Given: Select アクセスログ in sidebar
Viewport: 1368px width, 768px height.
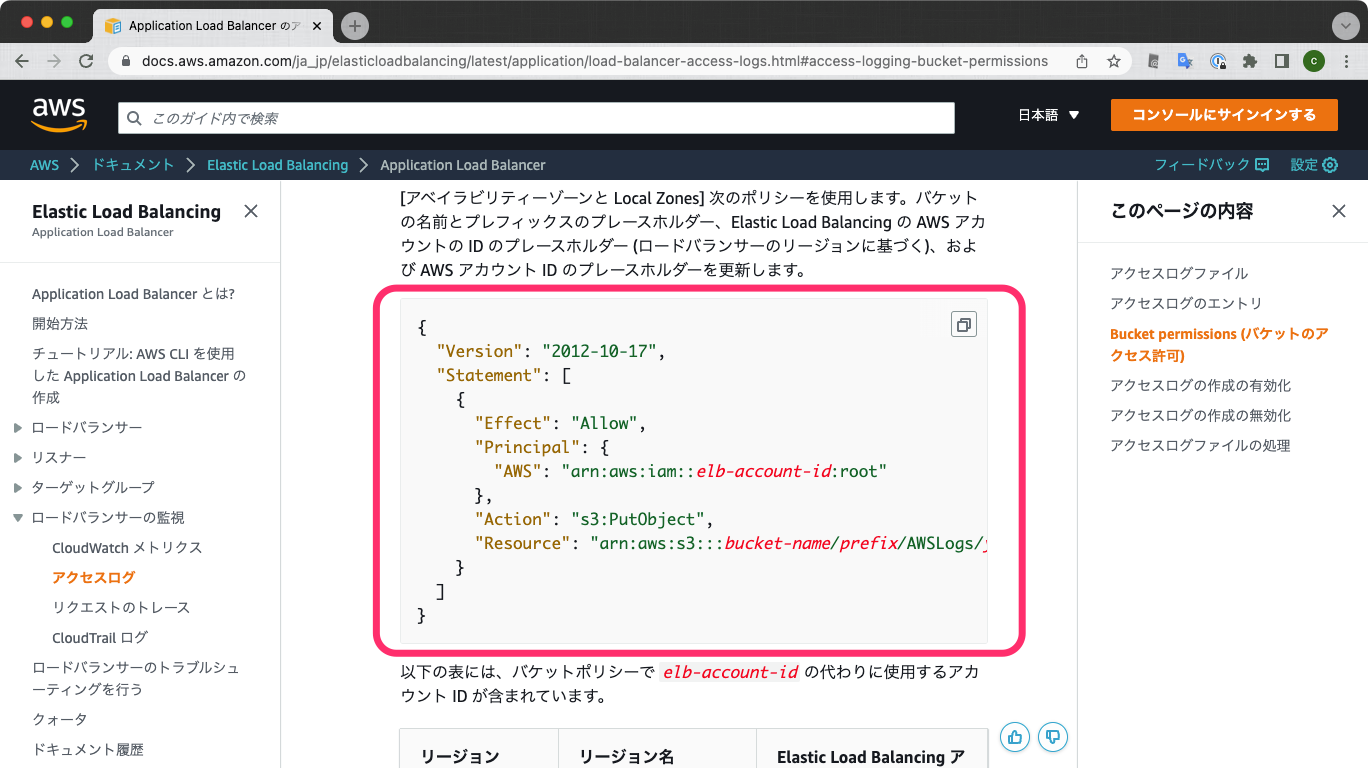Looking at the screenshot, I should click(93, 578).
